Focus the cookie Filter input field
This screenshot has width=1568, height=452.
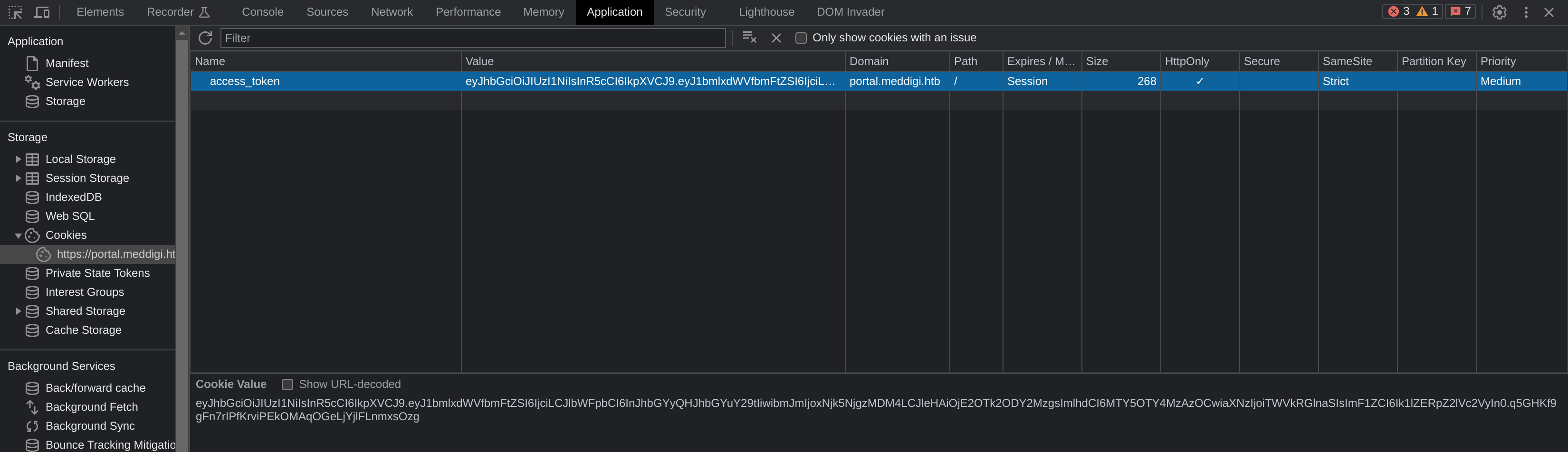tap(473, 38)
